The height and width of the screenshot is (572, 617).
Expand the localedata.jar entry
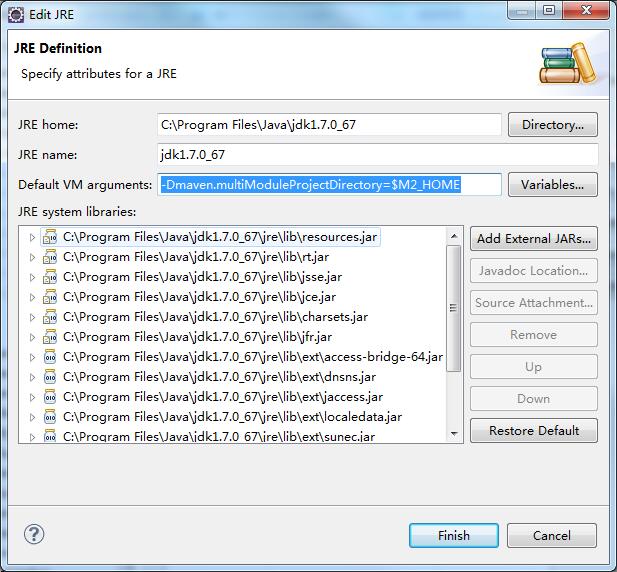pyautogui.click(x=32, y=417)
